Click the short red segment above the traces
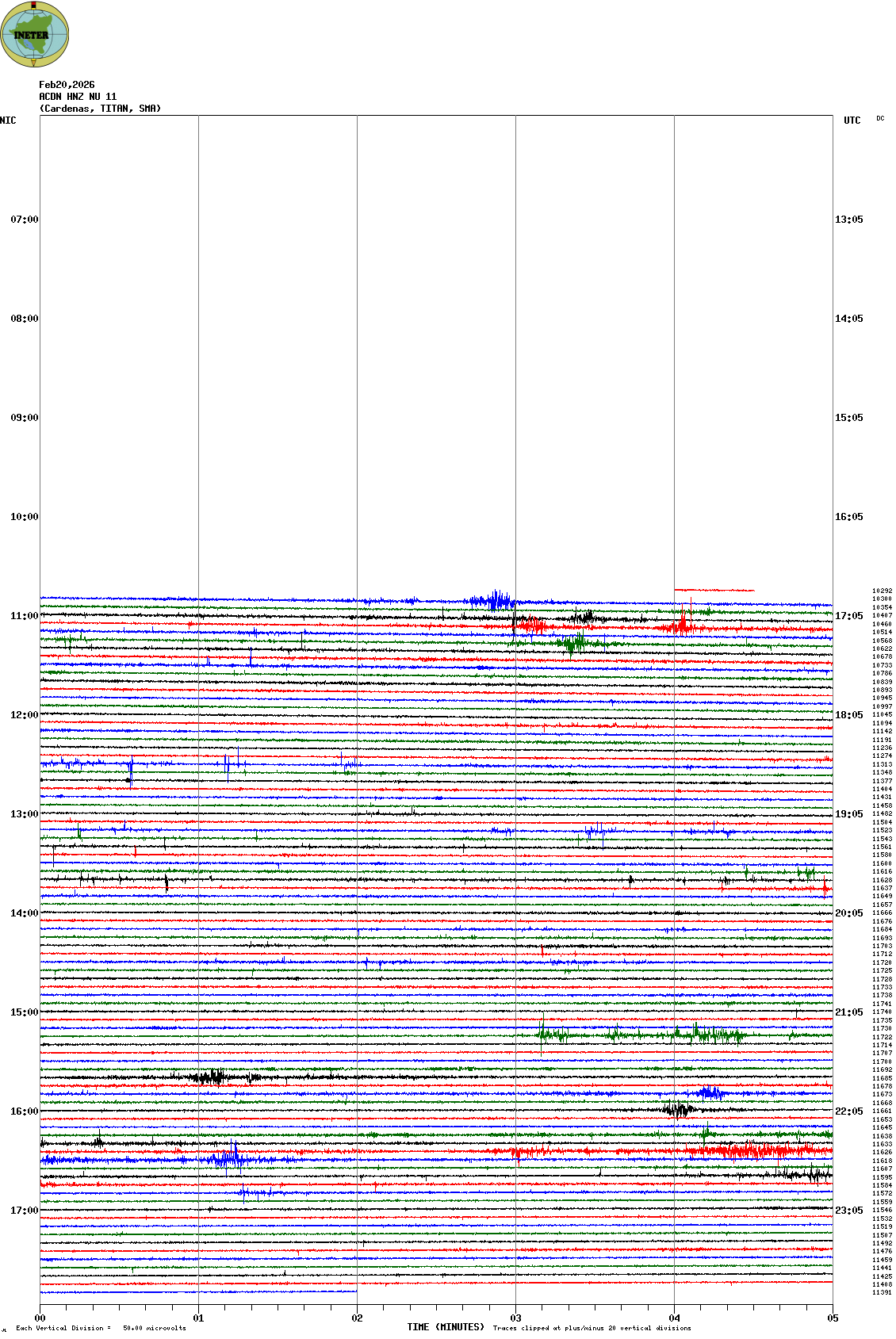896x1339 pixels. coord(714,590)
